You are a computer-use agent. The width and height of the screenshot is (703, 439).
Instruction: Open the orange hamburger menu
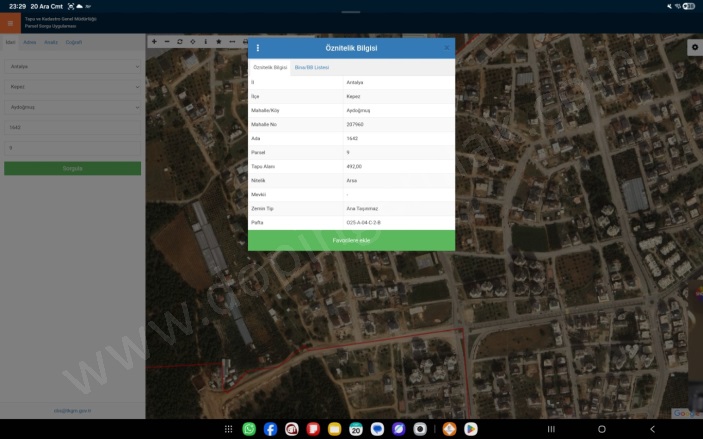point(10,23)
